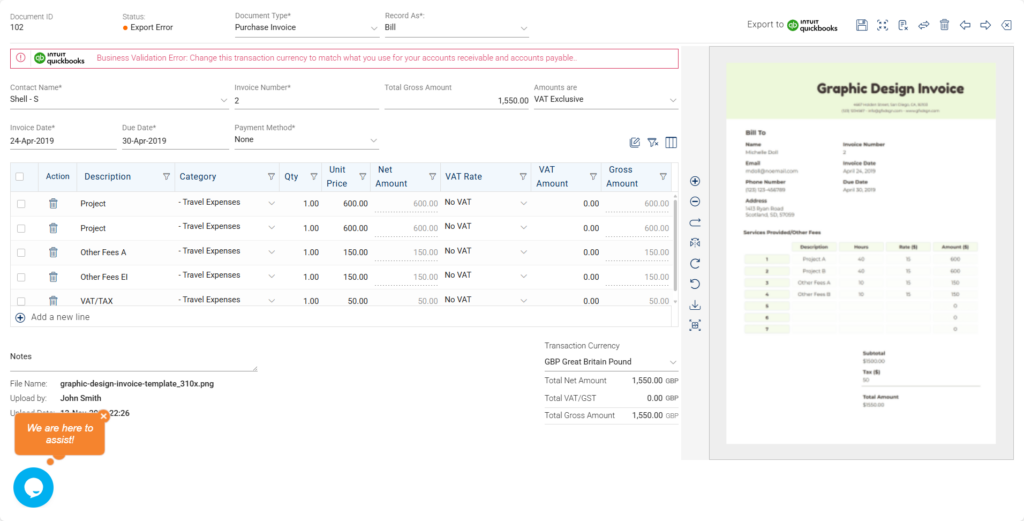1024x521 pixels.
Task: Rotate invoice preview clockwise
Action: coord(695,263)
